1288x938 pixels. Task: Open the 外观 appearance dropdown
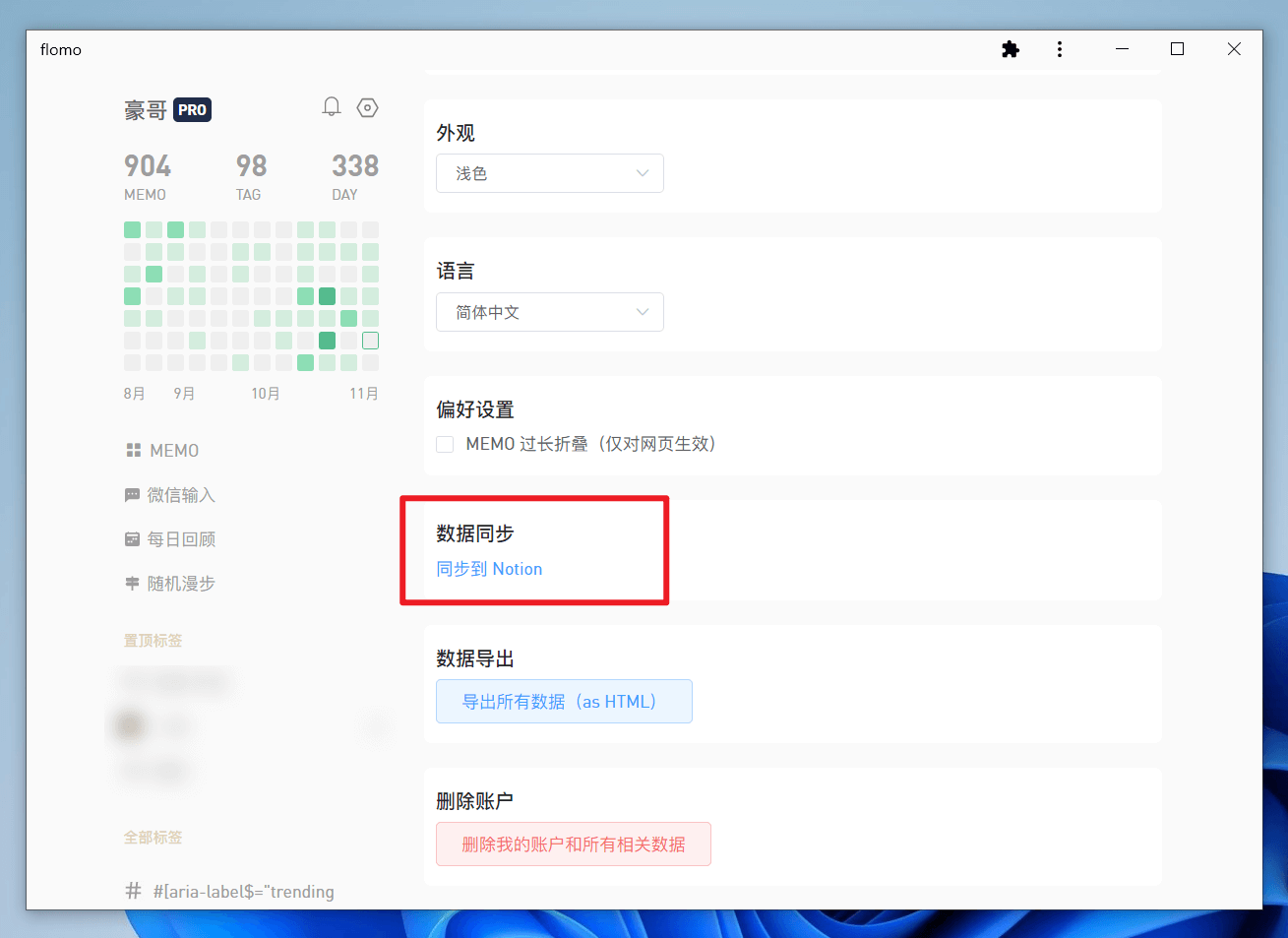click(x=550, y=173)
